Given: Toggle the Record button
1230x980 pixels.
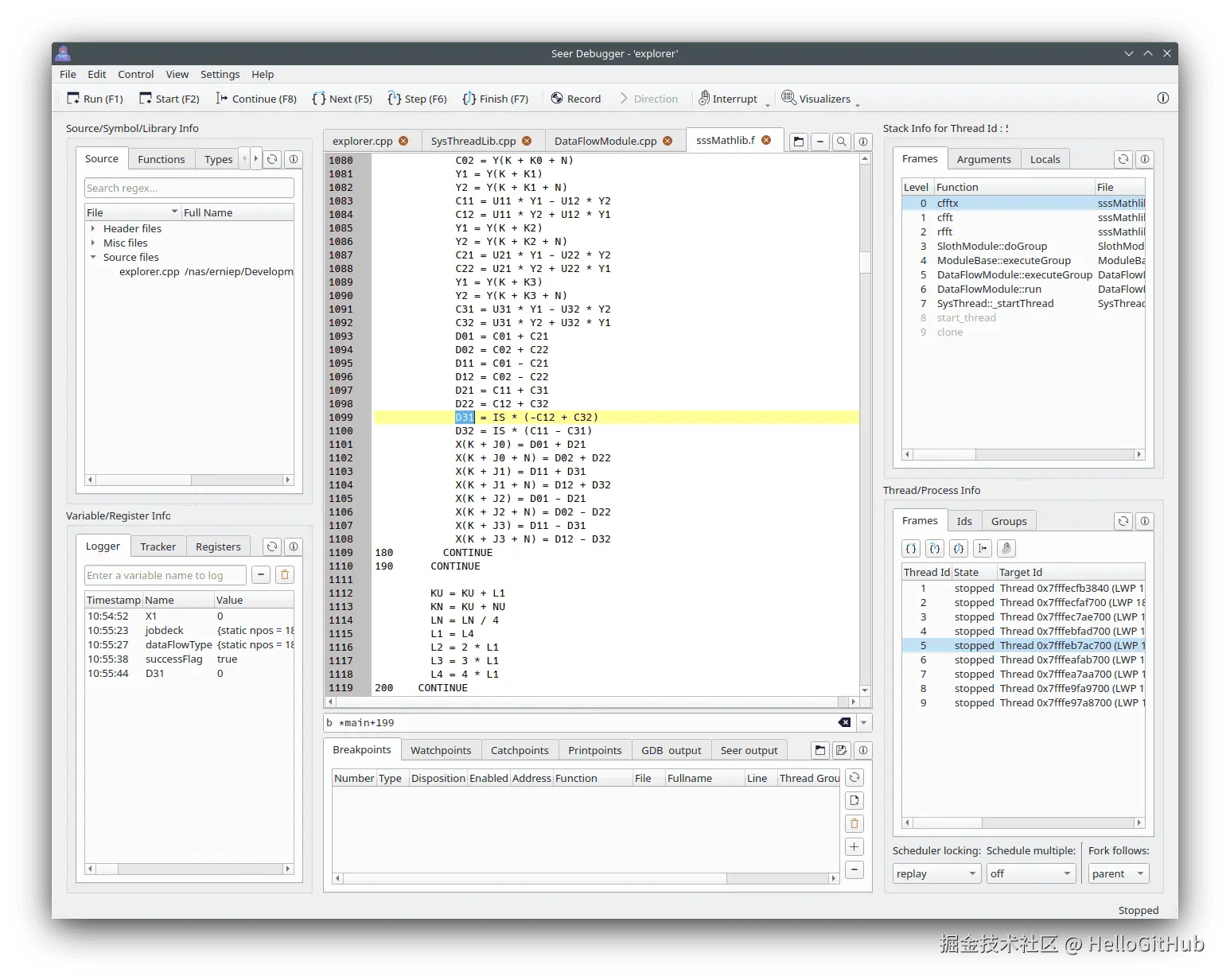Looking at the screenshot, I should 576,99.
